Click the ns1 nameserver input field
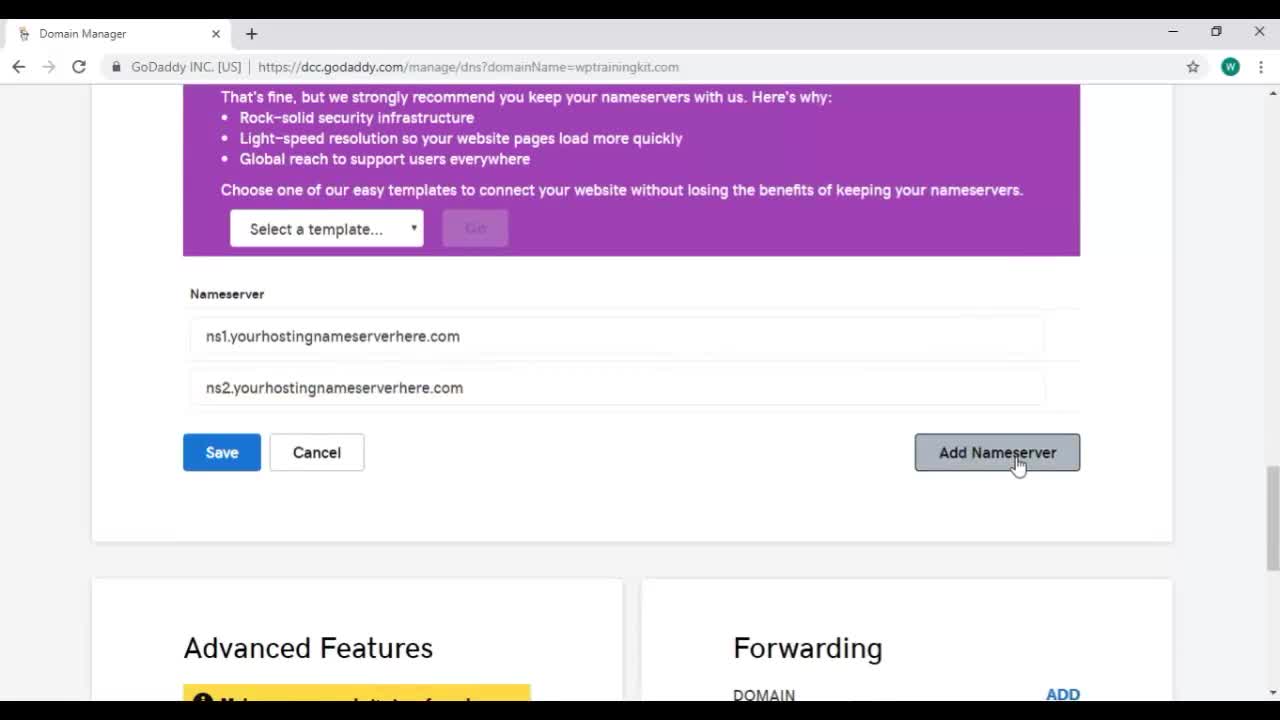Viewport: 1280px width, 720px height. click(616, 337)
